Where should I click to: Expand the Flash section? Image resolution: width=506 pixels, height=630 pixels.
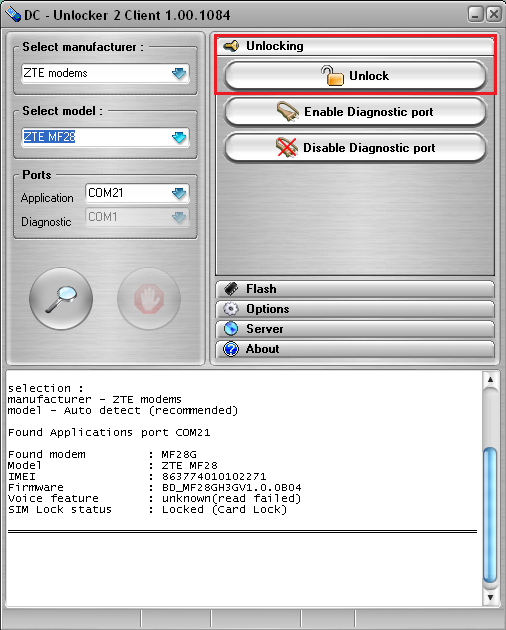(355, 289)
